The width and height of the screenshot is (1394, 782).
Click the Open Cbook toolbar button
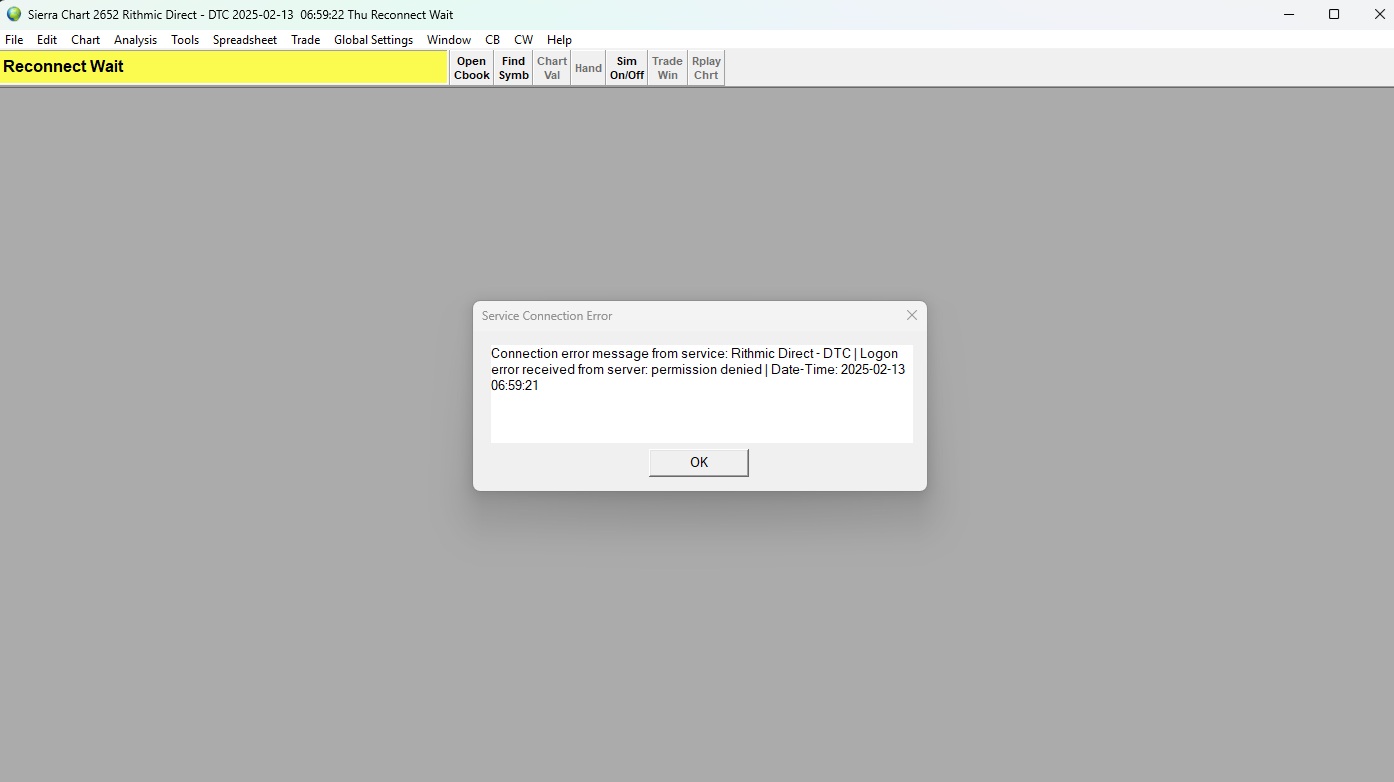click(x=472, y=68)
